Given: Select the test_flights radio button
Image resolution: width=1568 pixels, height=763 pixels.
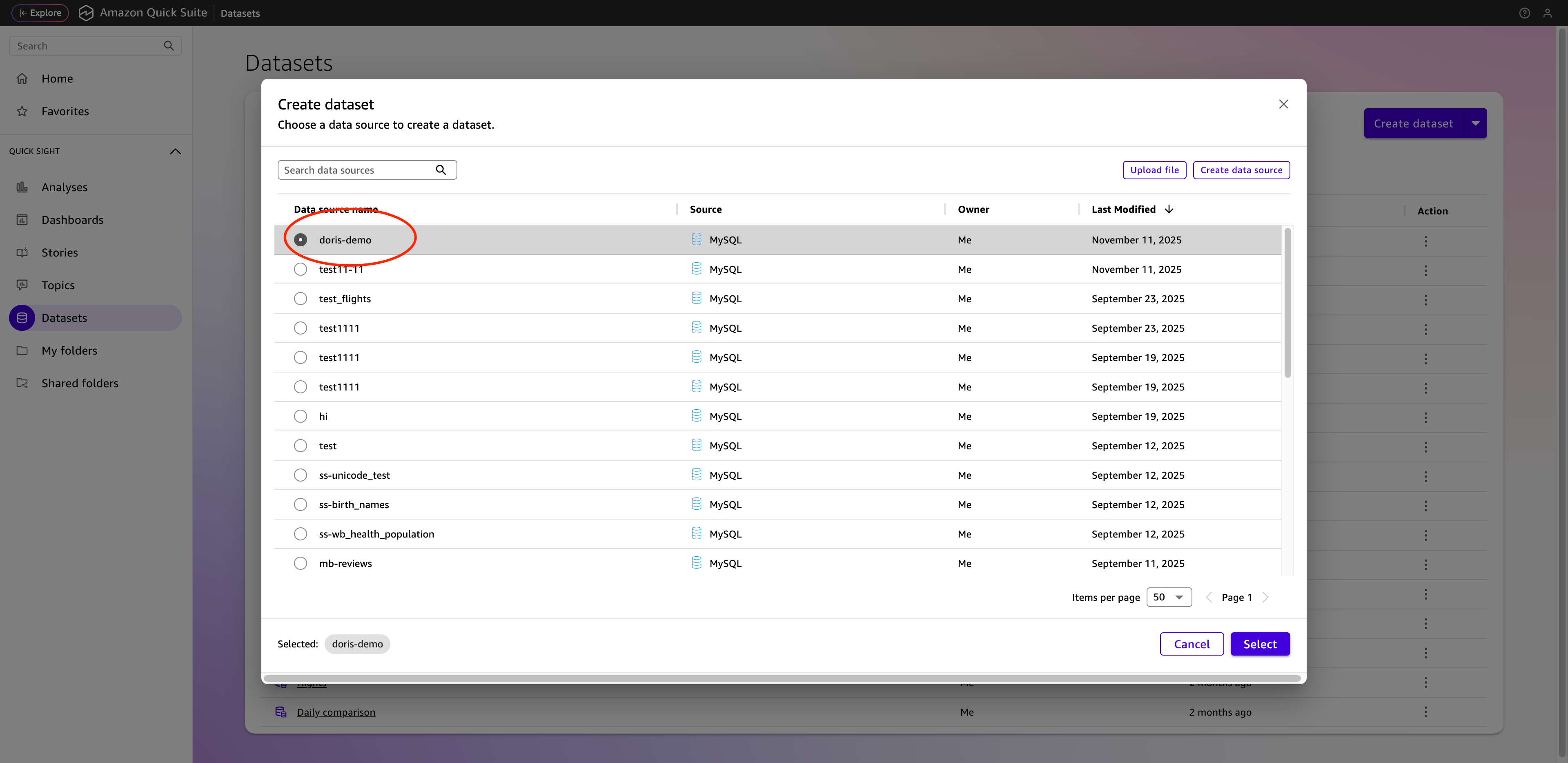Looking at the screenshot, I should click(300, 299).
